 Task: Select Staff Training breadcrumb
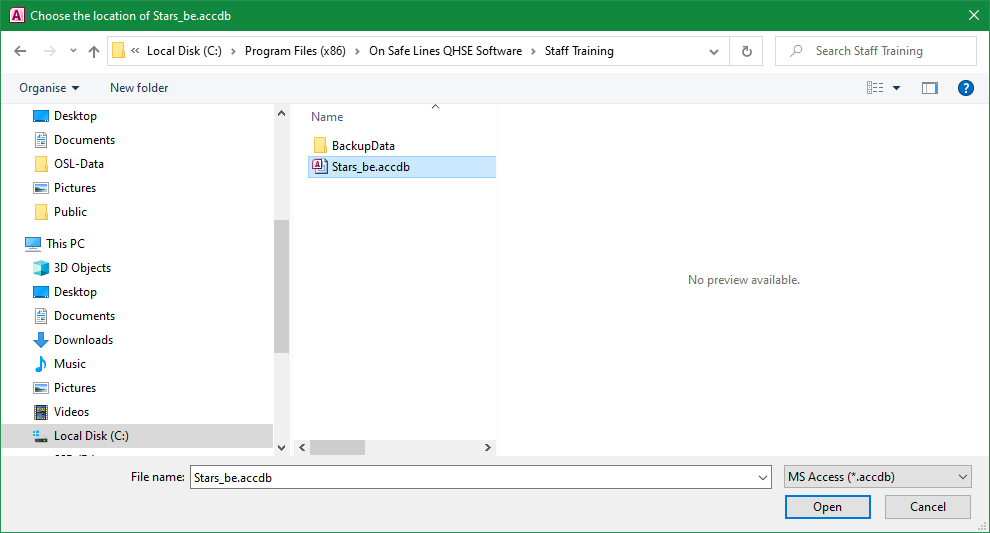click(579, 51)
